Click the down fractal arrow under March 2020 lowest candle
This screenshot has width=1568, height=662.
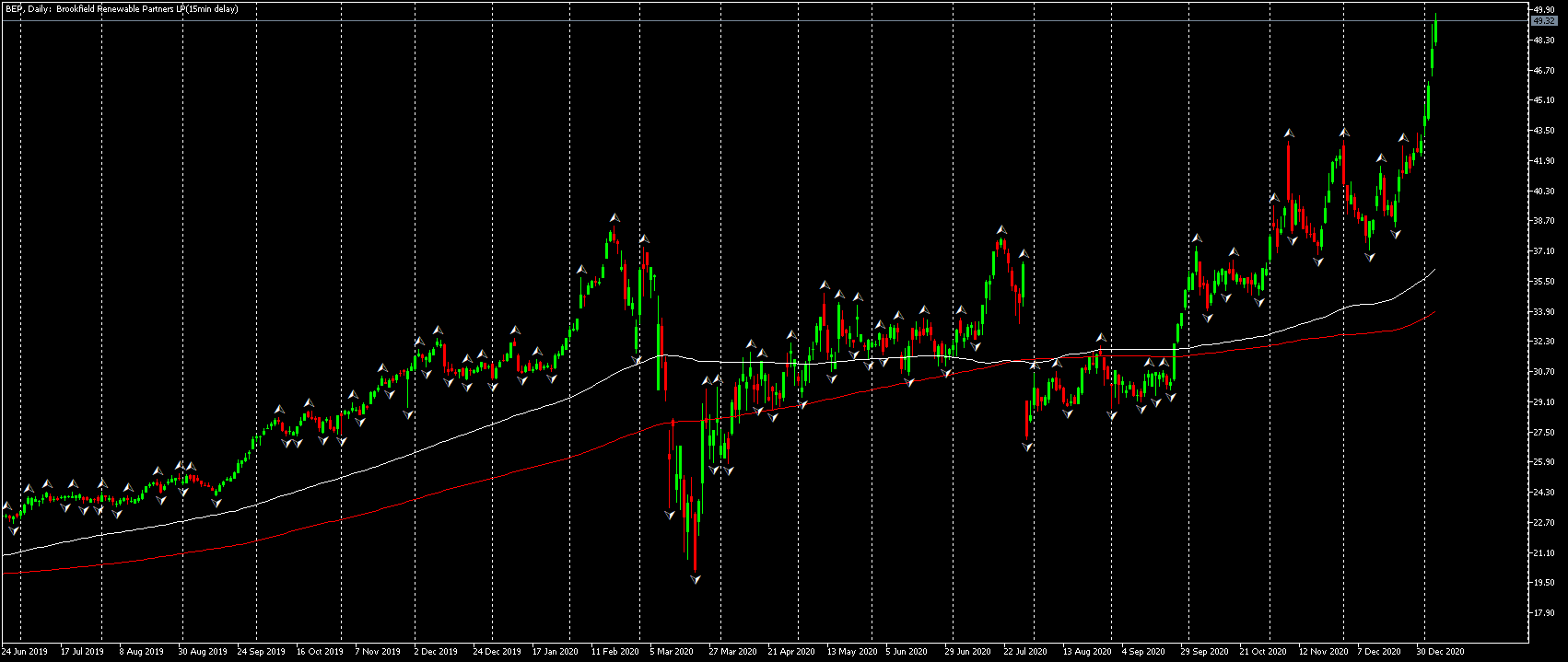(696, 579)
